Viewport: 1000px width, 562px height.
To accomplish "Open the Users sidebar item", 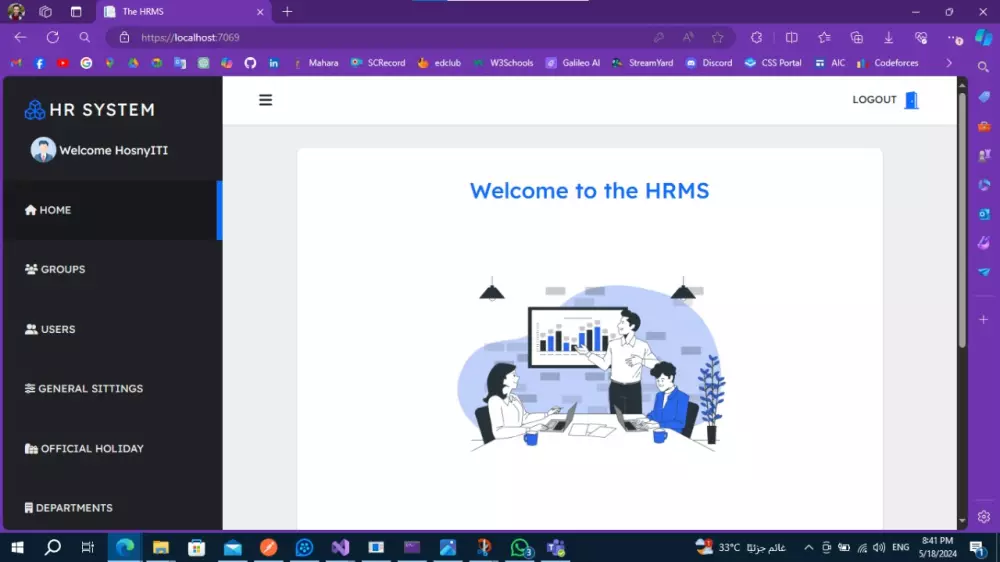I will tap(112, 329).
